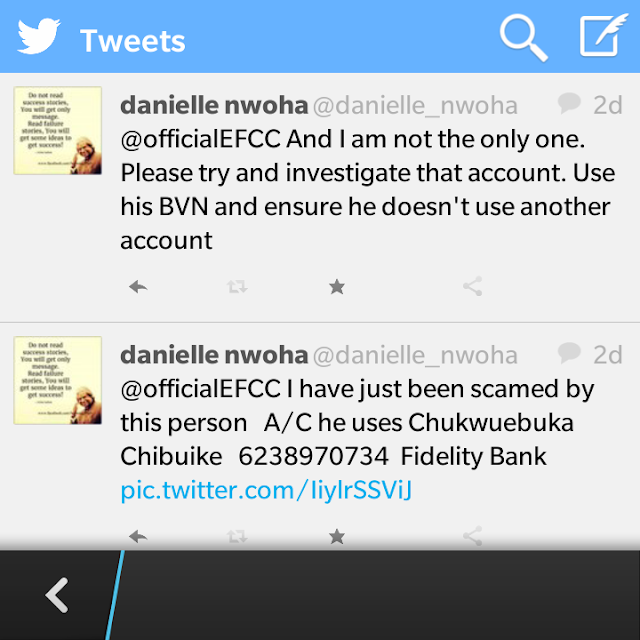Open @danielle_nwoha handle on first tweet

(x=415, y=106)
